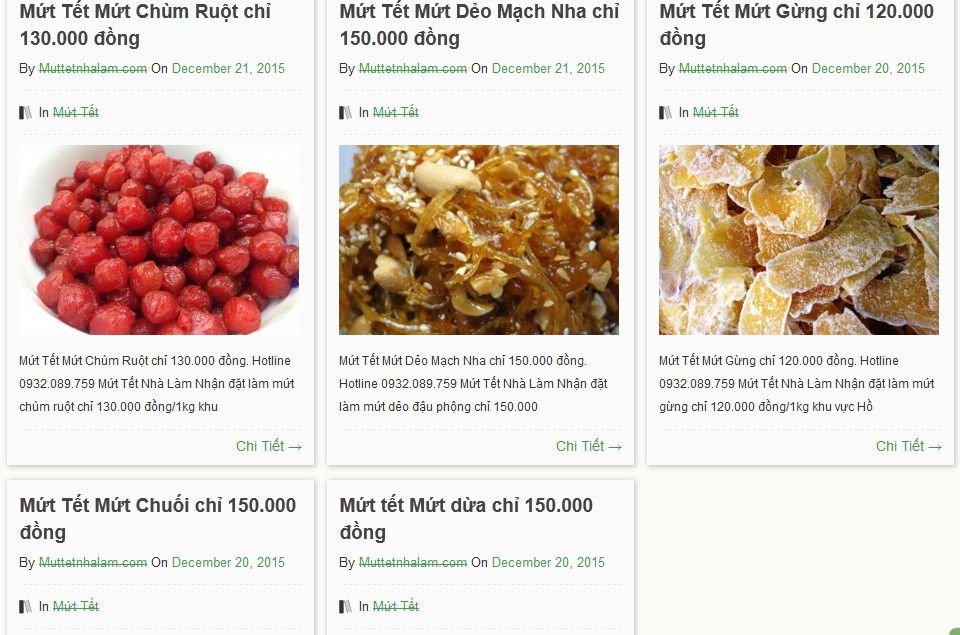This screenshot has width=960, height=635.
Task: Click category icon in Mứt Chuối card
Action: click(x=25, y=607)
